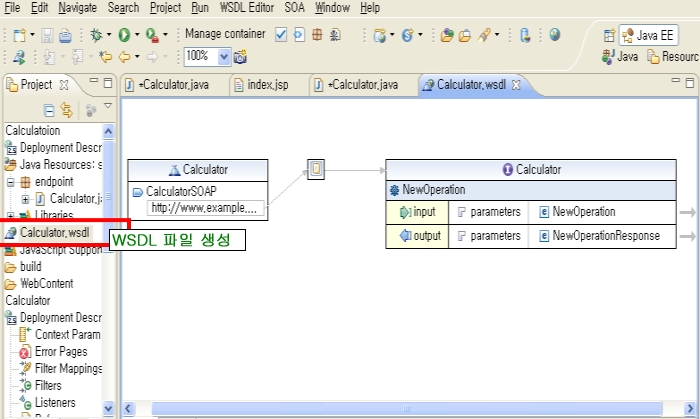Click the Print icon in toolbar
Image resolution: width=700 pixels, height=419 pixels.
point(64,35)
